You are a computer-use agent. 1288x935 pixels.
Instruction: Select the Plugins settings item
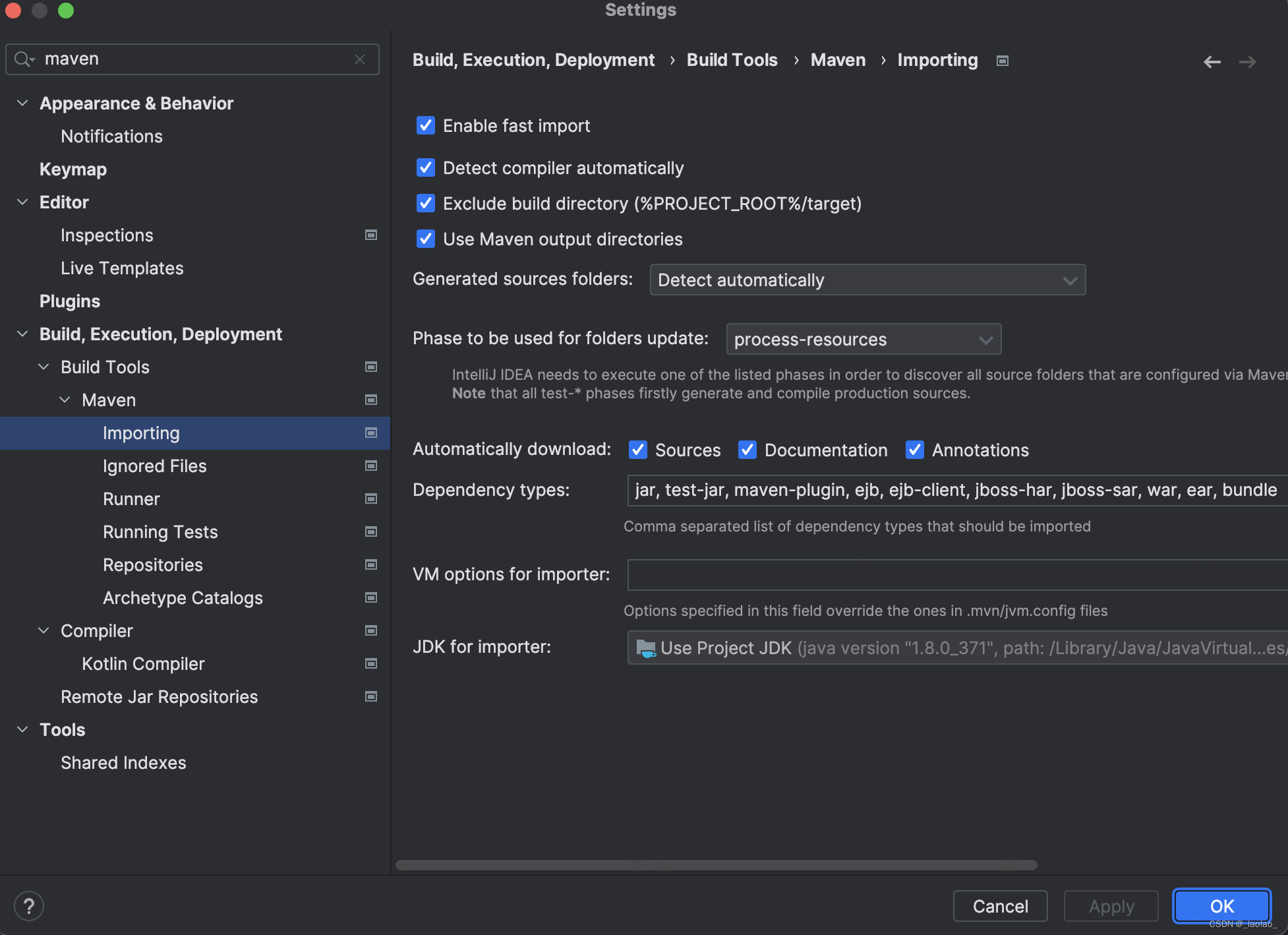[69, 300]
